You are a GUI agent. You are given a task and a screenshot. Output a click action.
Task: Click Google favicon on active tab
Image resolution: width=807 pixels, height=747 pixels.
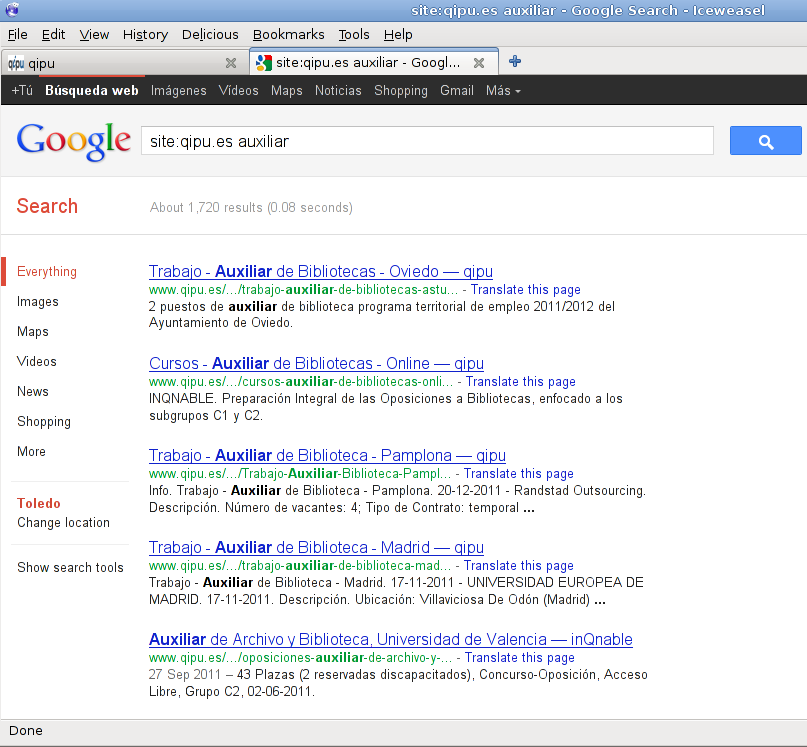264,63
